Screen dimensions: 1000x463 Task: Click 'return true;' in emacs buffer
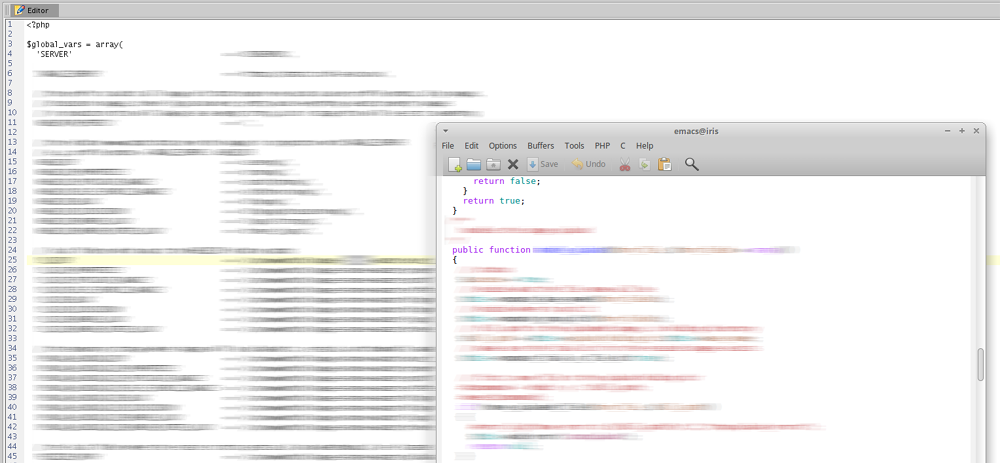point(494,201)
